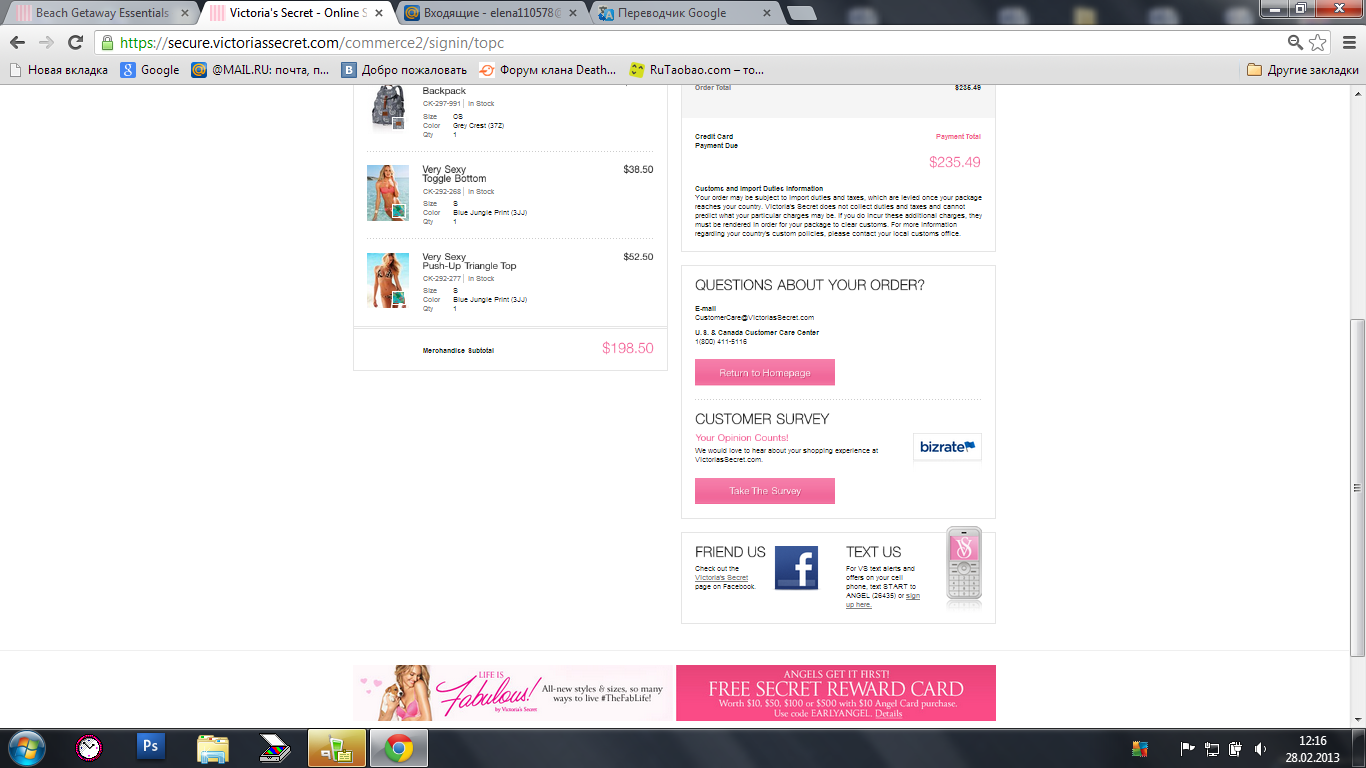This screenshot has height=768, width=1366.
Task: Switch to Переводчик Google tab
Action: point(685,13)
